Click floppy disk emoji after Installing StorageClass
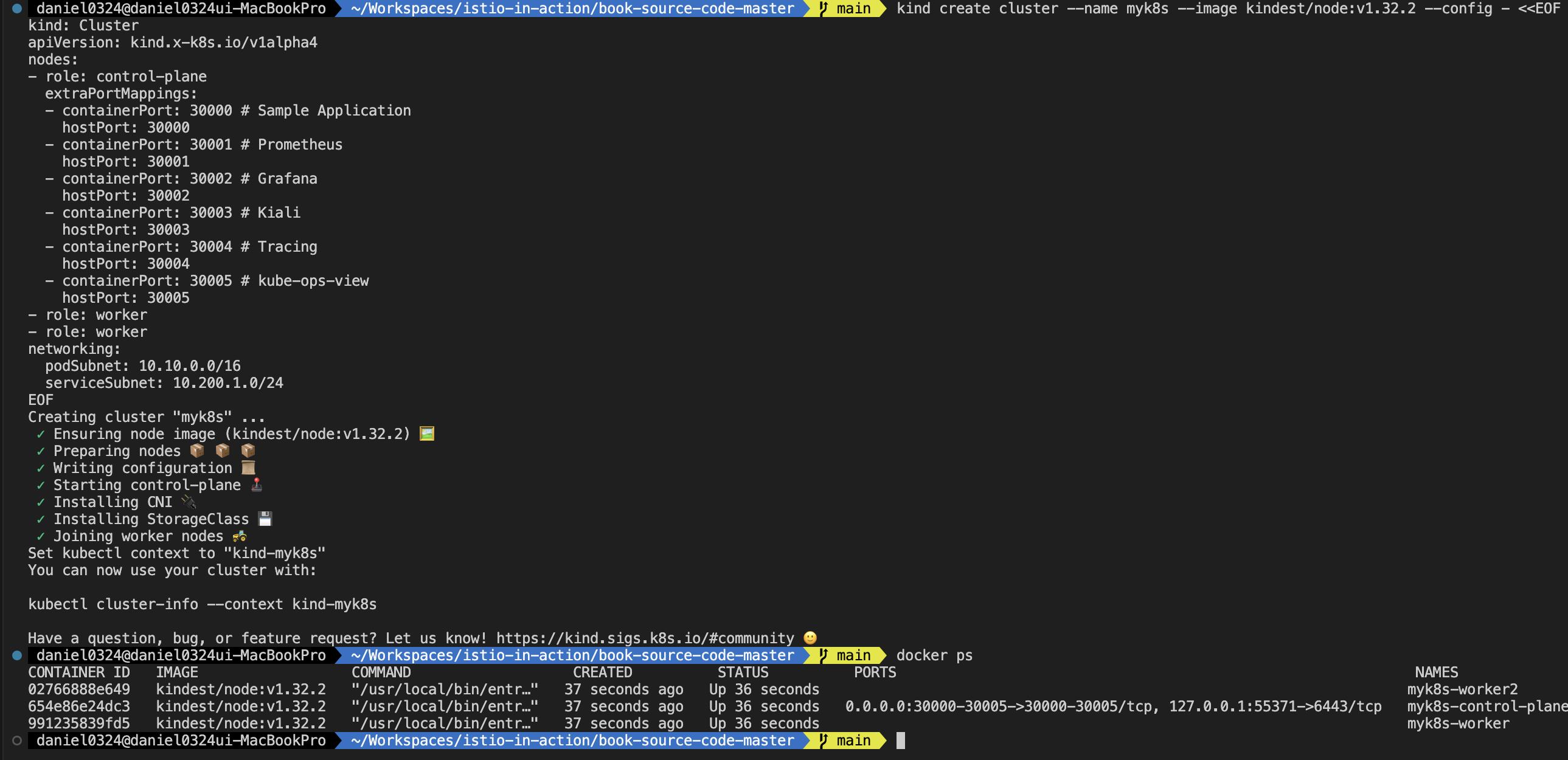 (265, 519)
